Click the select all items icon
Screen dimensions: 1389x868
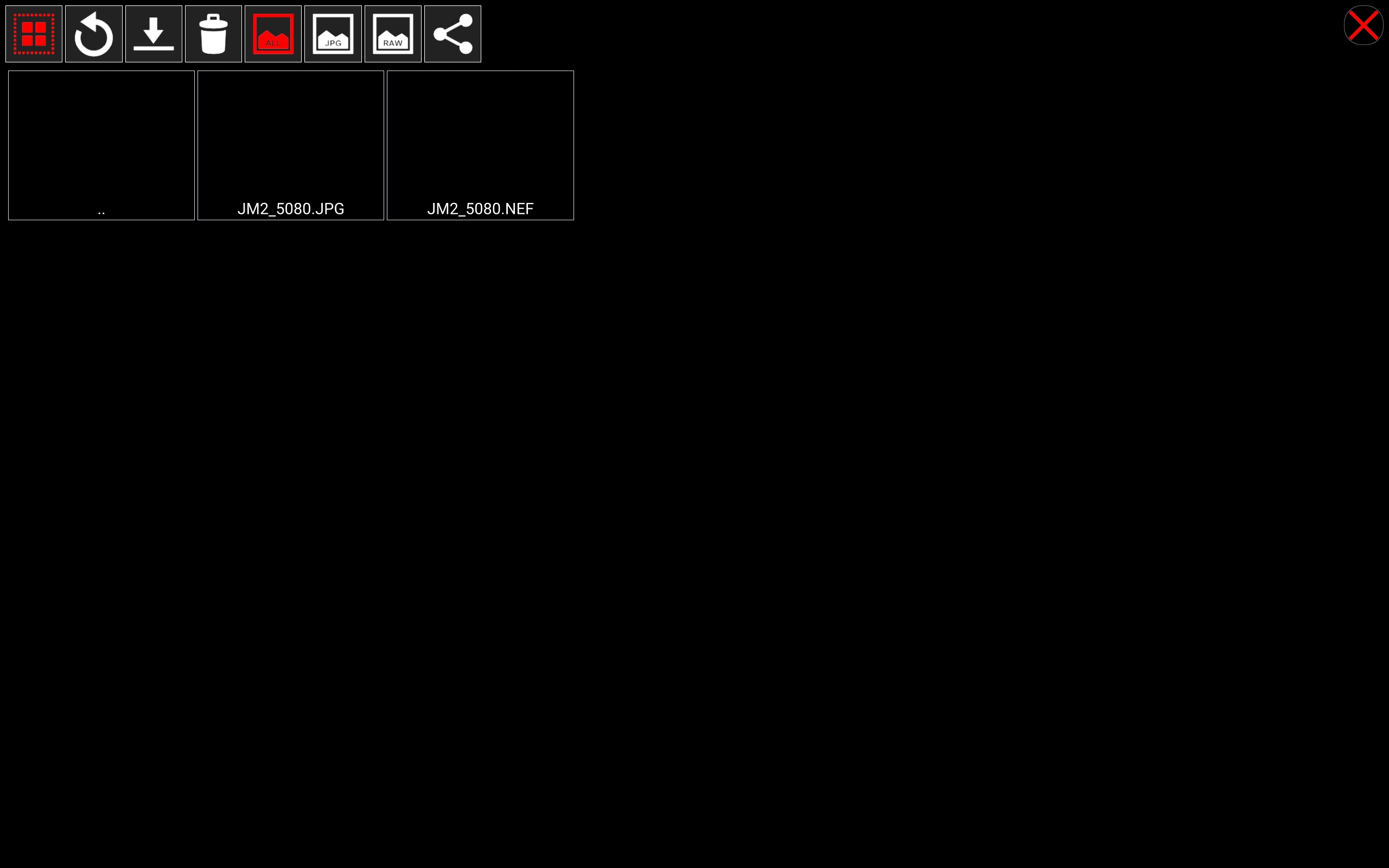click(33, 33)
